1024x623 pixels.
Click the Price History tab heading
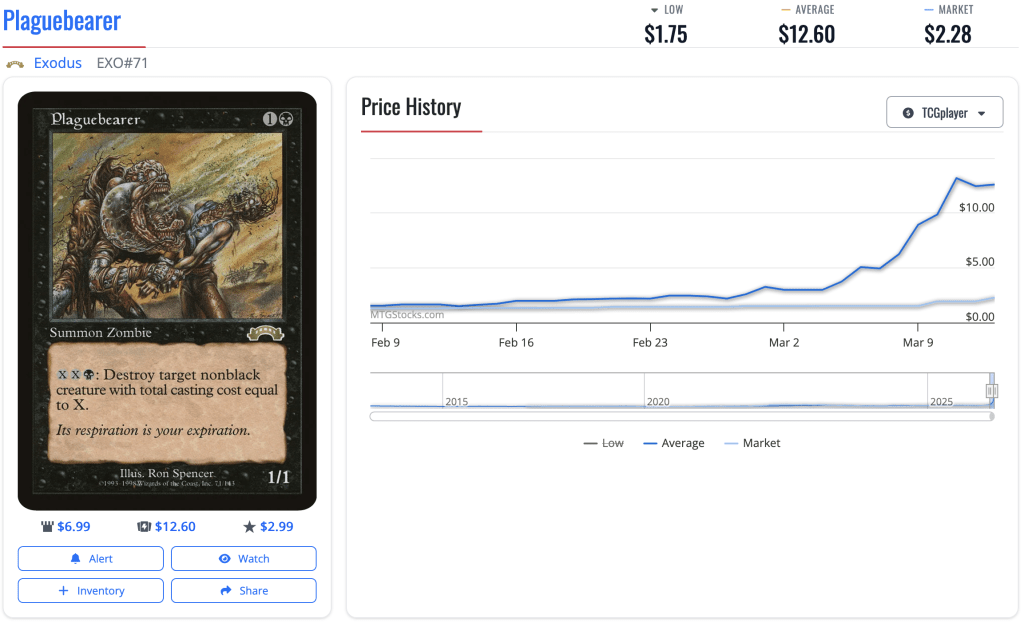[411, 107]
